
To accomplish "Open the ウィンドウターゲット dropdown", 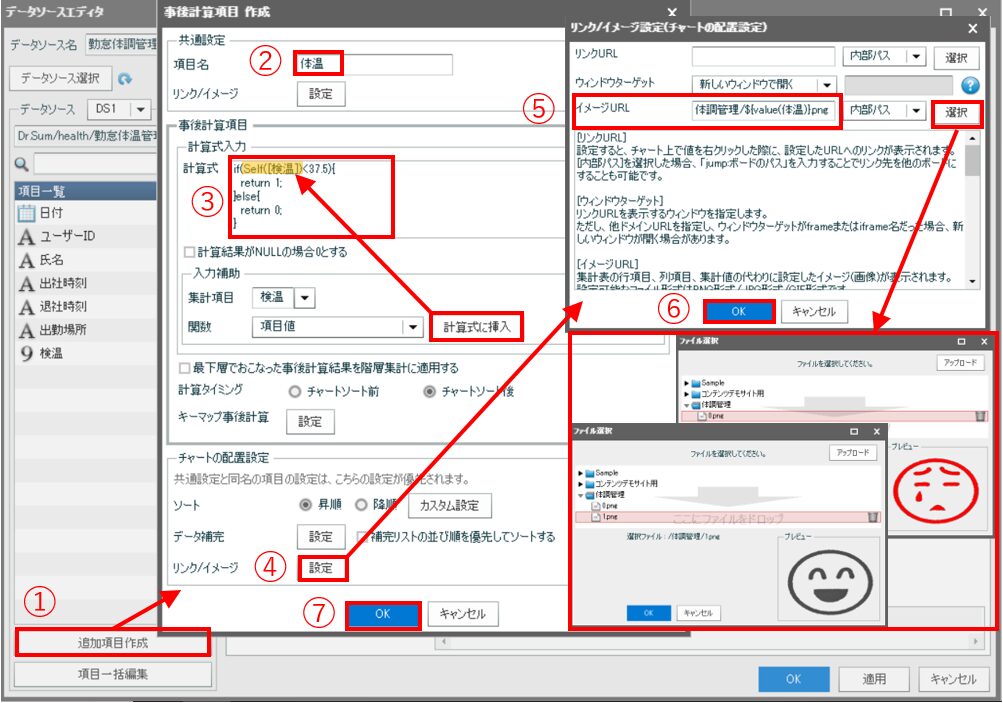I will [826, 85].
